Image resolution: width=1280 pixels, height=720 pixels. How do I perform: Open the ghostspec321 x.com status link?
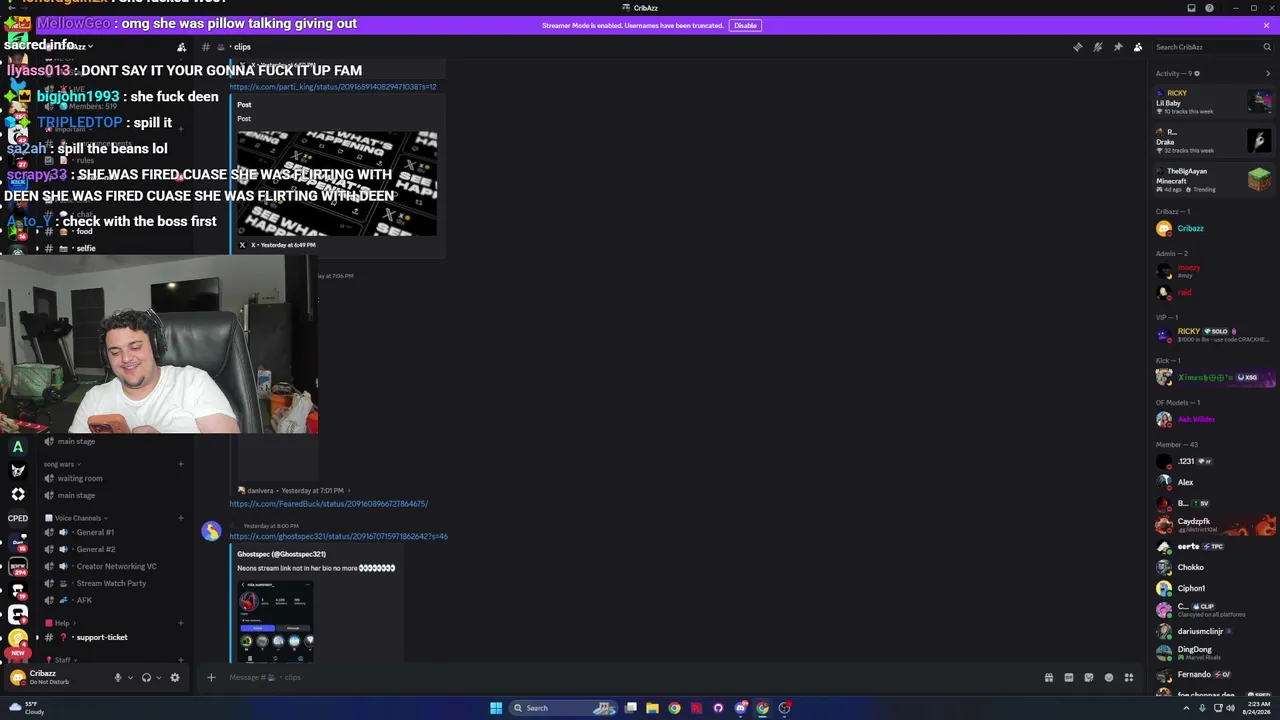click(x=338, y=536)
